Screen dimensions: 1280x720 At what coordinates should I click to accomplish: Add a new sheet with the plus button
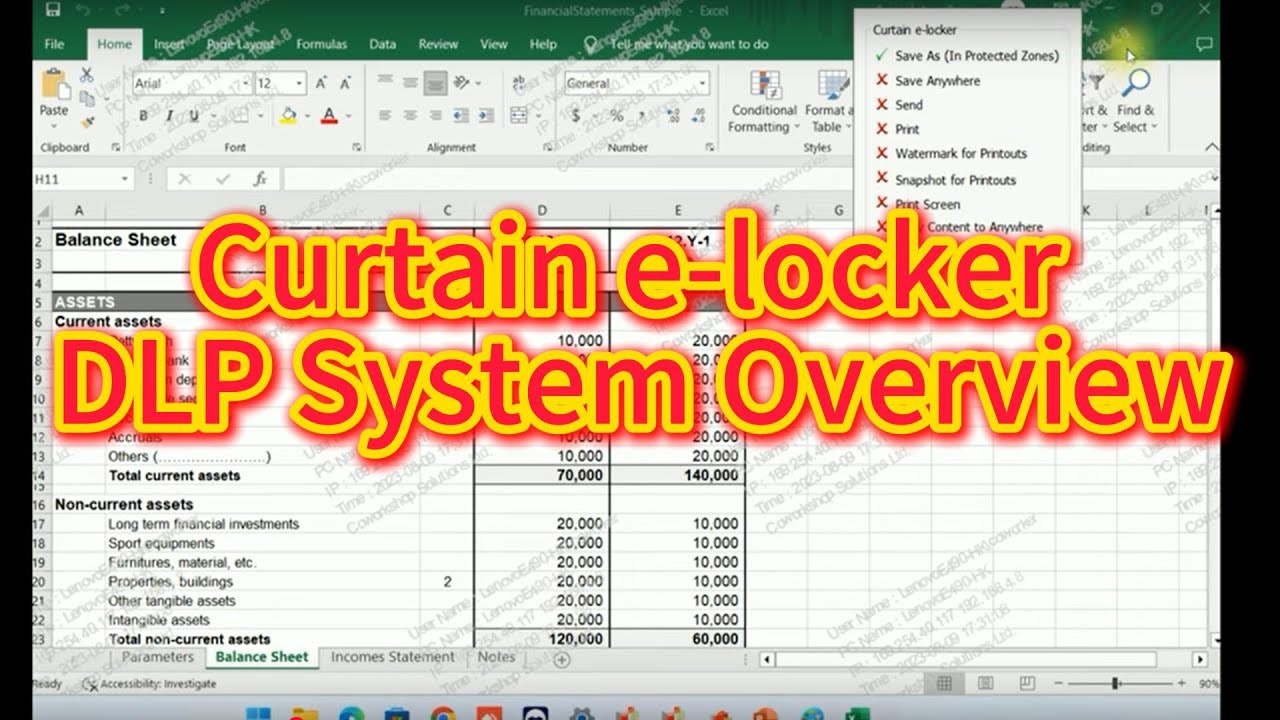(x=562, y=659)
